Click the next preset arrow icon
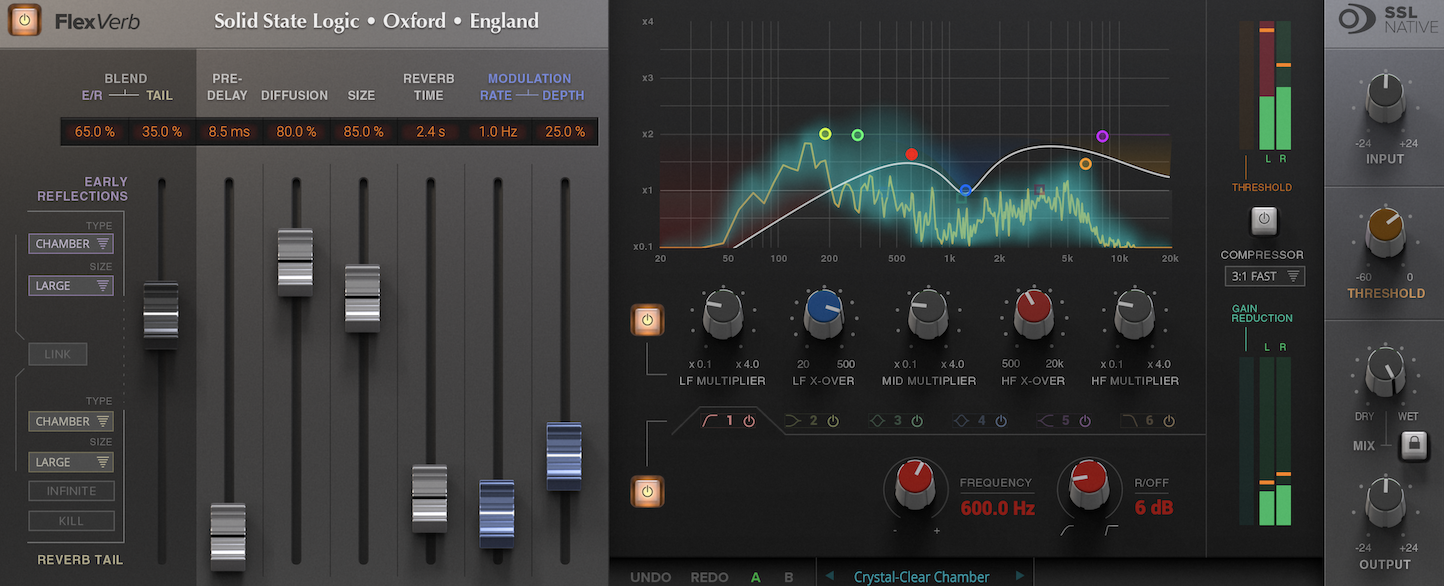Viewport: 1444px width, 586px height. pos(1021,576)
